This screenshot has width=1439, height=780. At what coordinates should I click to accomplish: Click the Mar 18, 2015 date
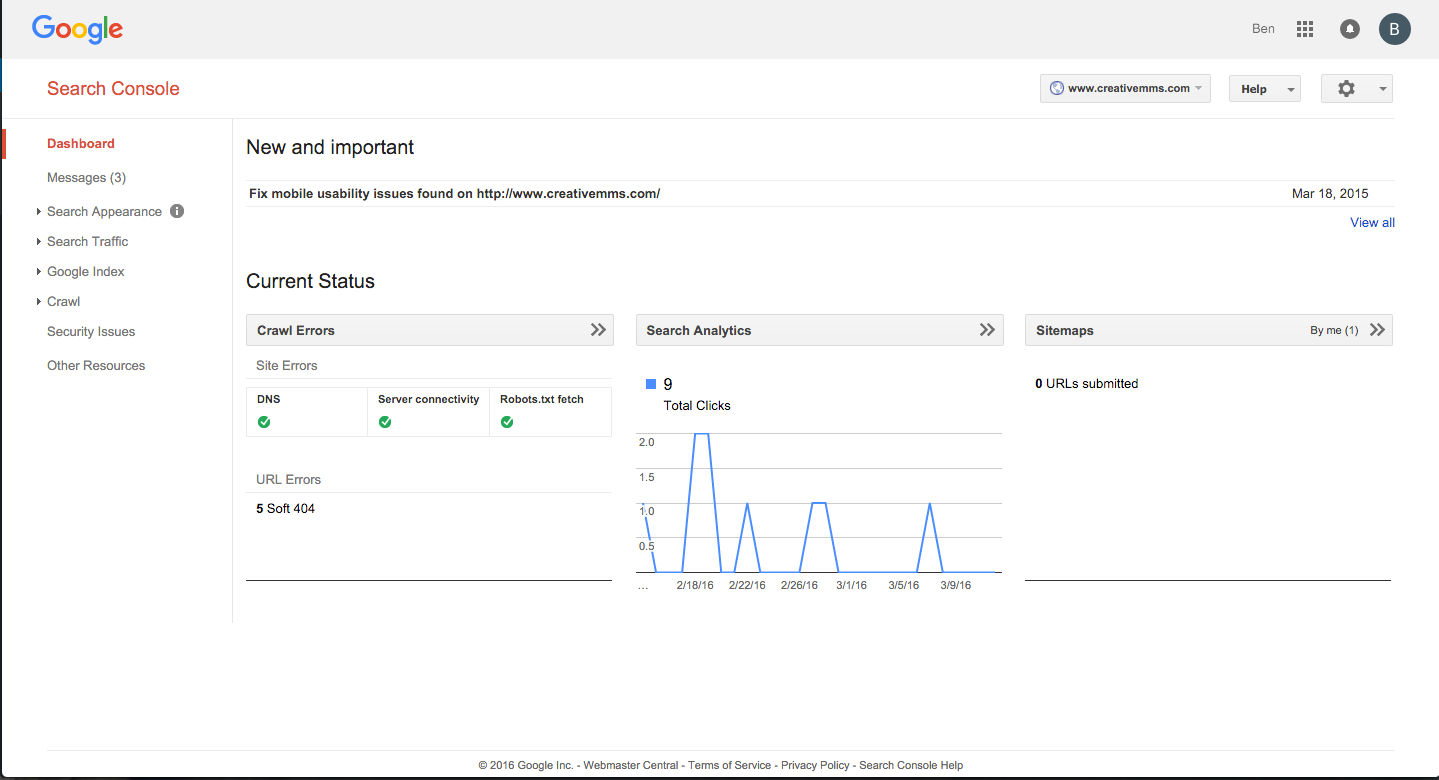click(1330, 193)
